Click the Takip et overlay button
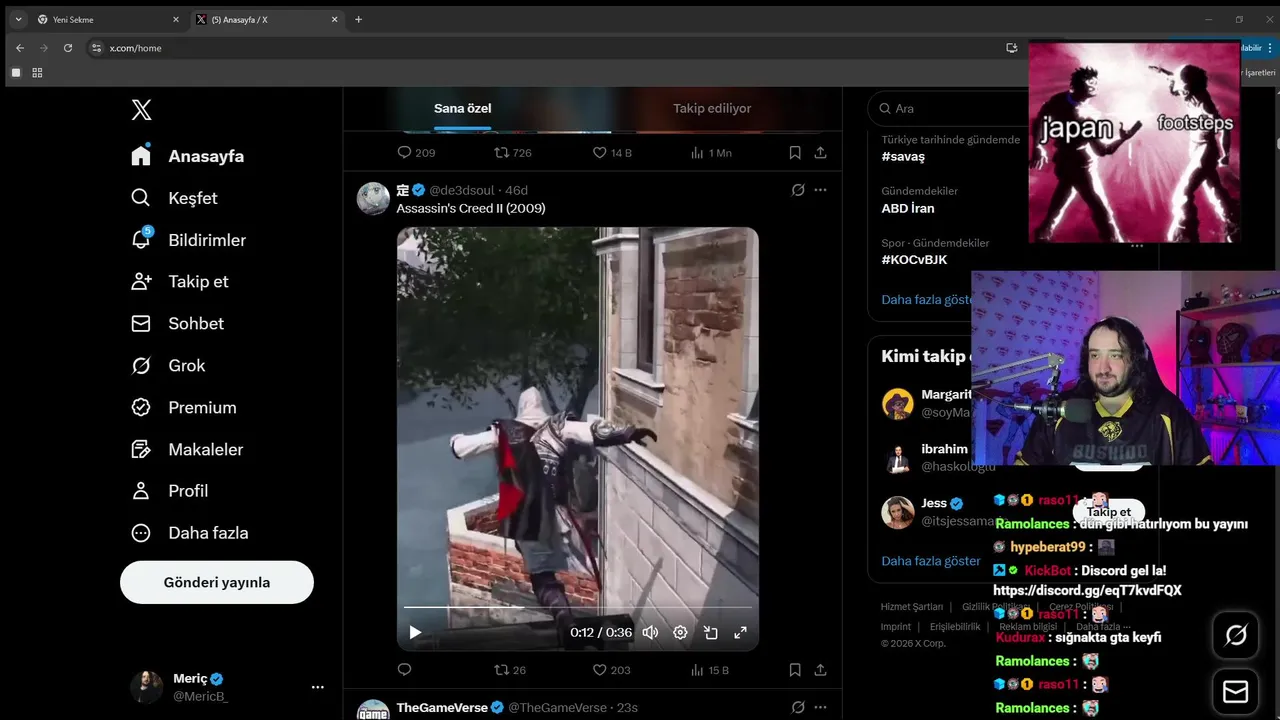This screenshot has height=720, width=1280. 1109,512
